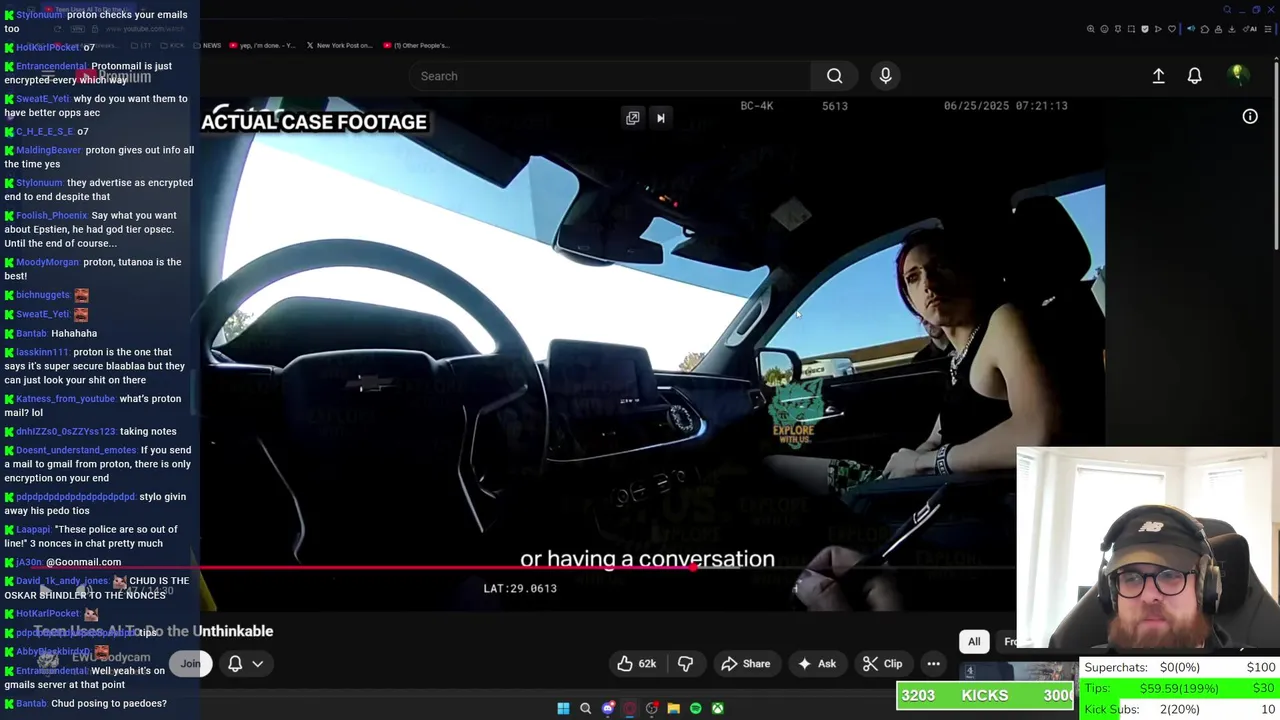Switch to the 'yep, i'm done' tab

pos(263,45)
